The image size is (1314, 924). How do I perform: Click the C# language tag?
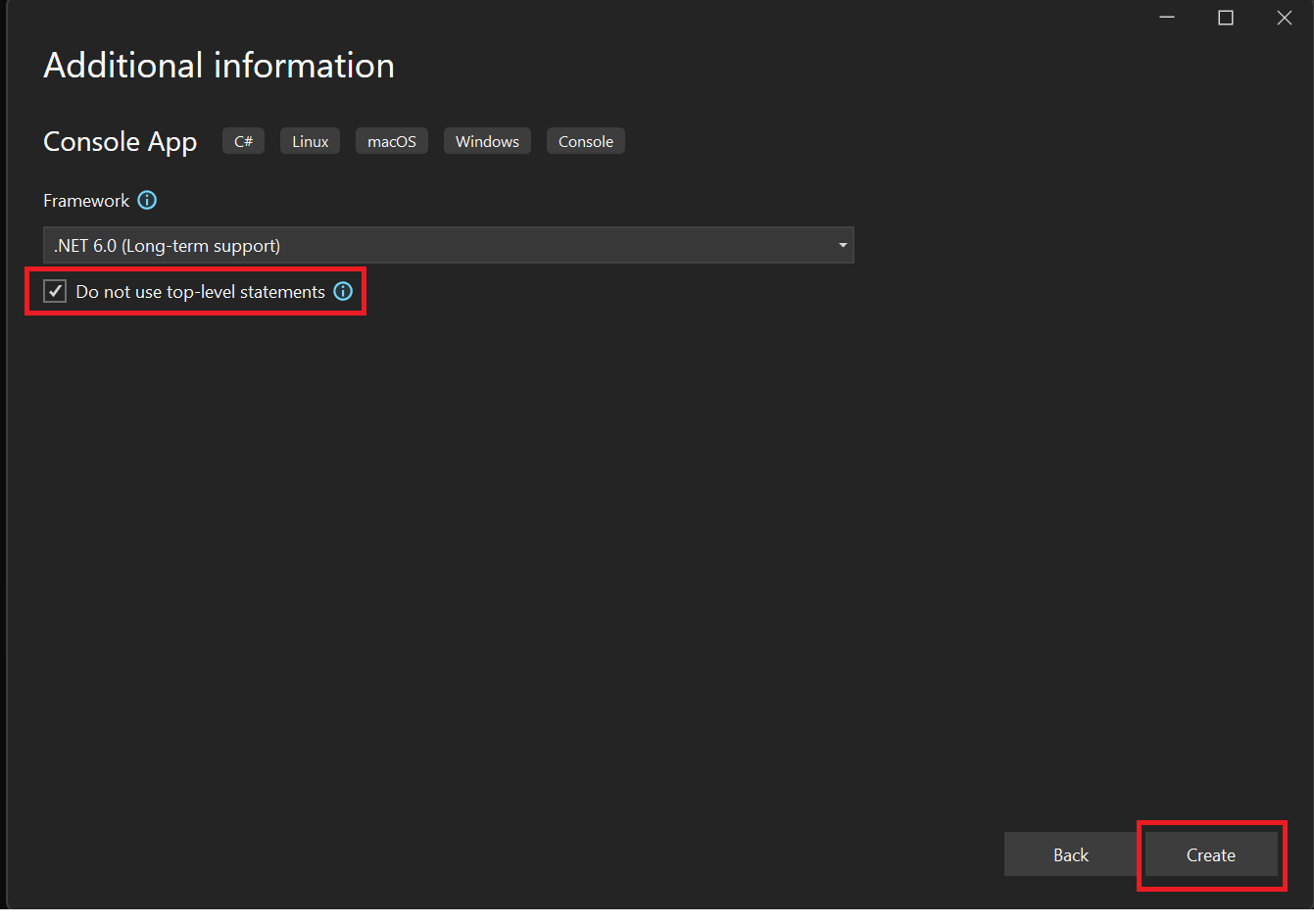[x=242, y=140]
